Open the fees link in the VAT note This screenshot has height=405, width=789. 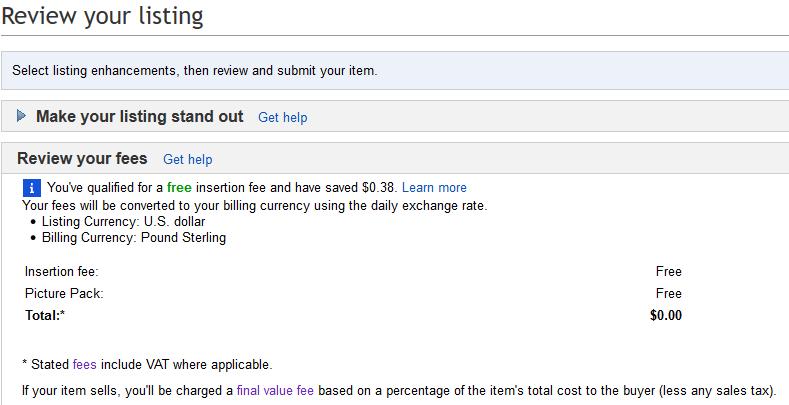tap(84, 364)
